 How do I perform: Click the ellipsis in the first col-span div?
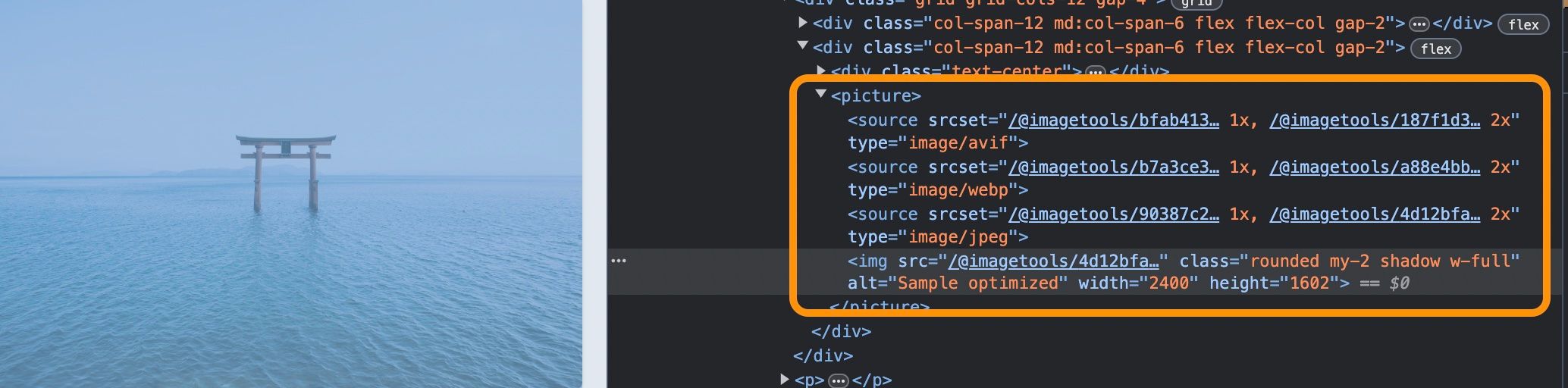(1419, 24)
